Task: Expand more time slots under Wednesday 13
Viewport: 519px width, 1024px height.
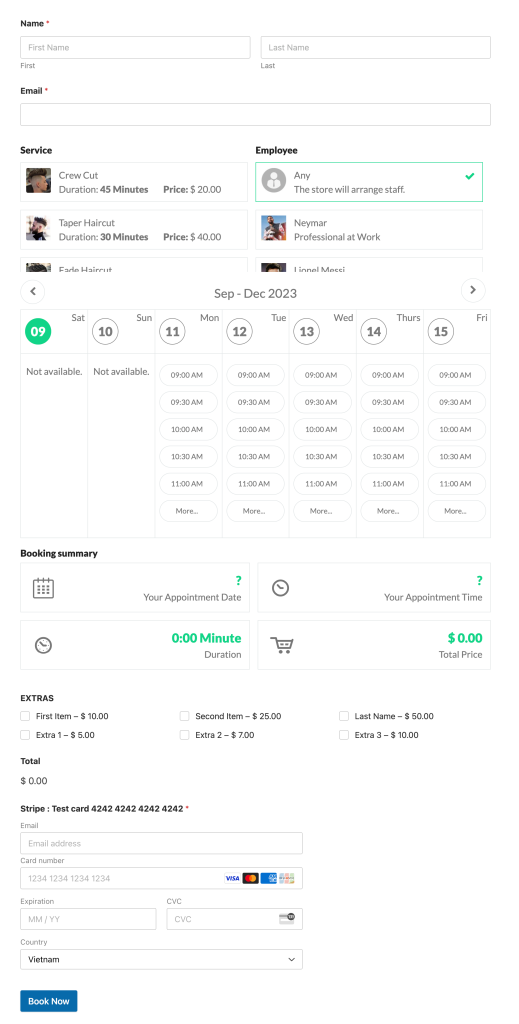Action: 321,511
